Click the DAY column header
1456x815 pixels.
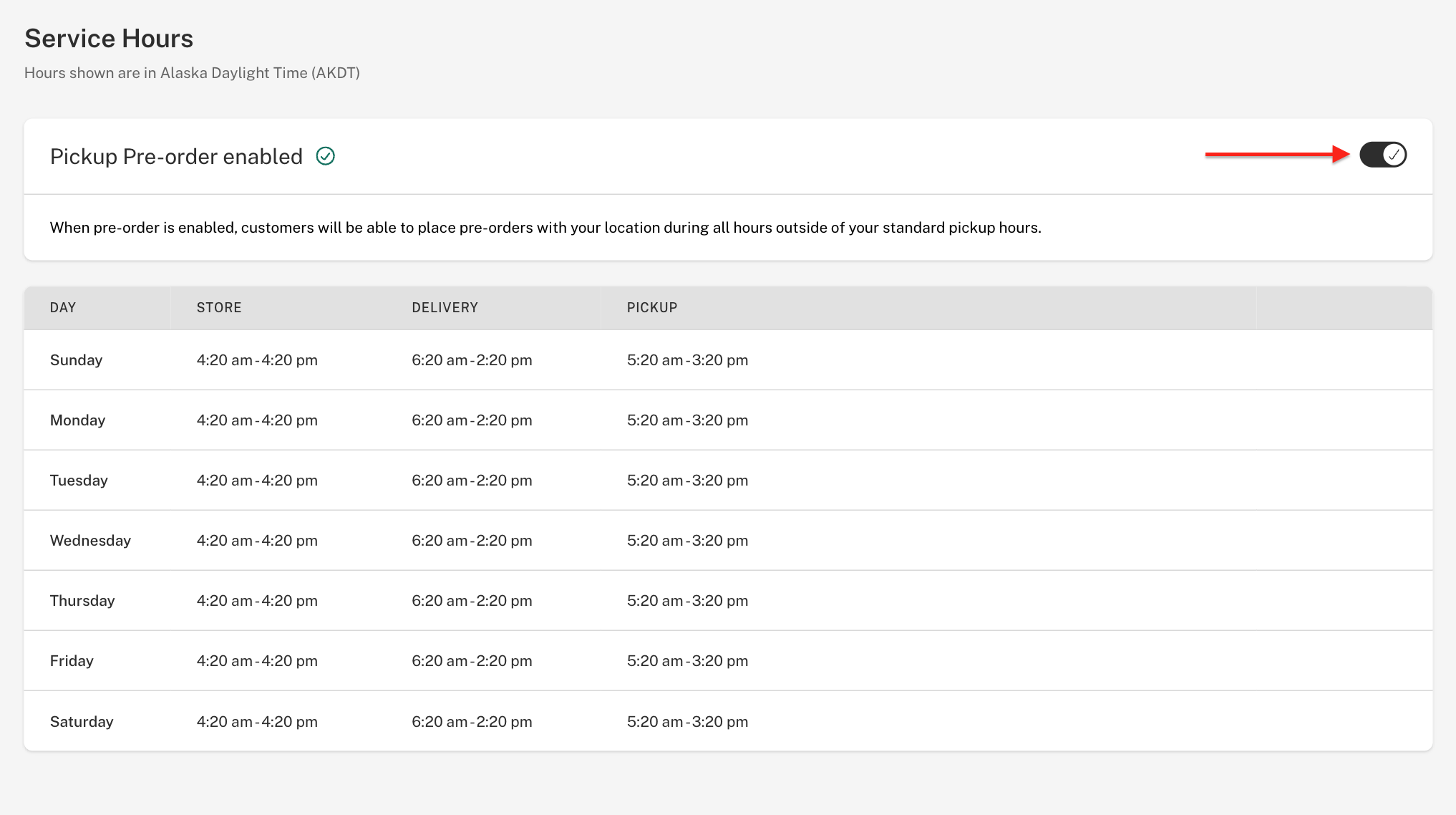[x=63, y=307]
